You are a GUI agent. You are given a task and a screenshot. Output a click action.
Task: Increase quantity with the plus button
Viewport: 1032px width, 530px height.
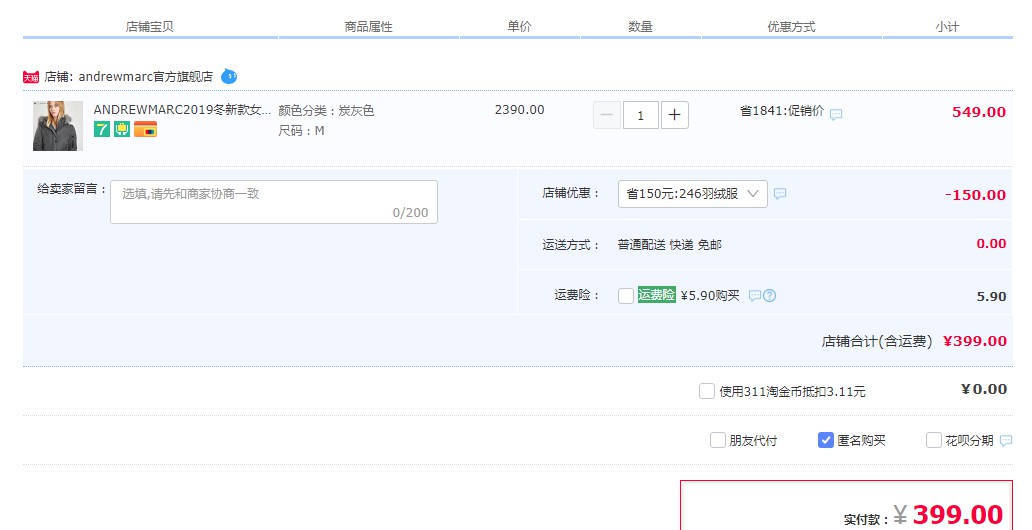pyautogui.click(x=675, y=115)
